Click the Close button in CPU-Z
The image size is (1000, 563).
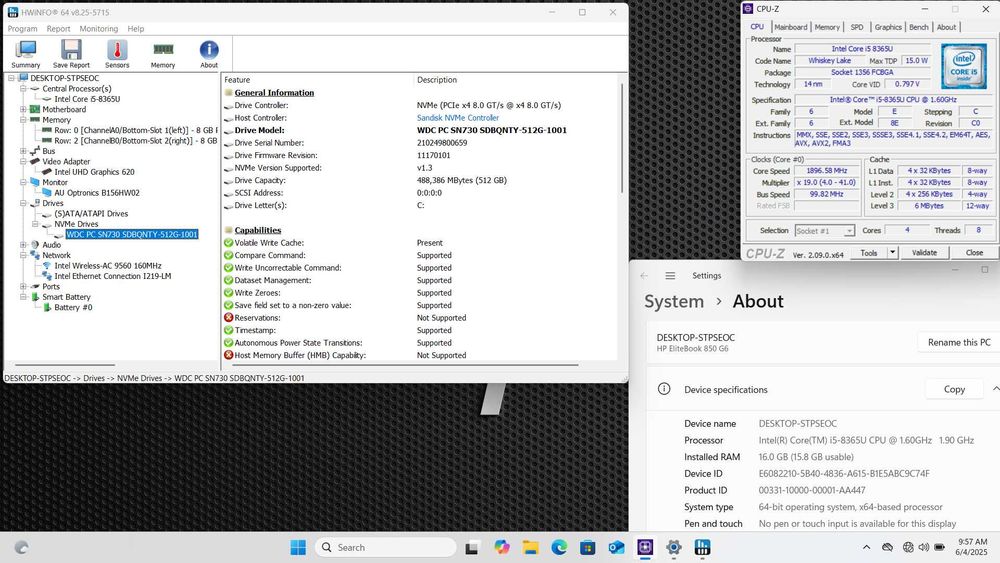[974, 252]
